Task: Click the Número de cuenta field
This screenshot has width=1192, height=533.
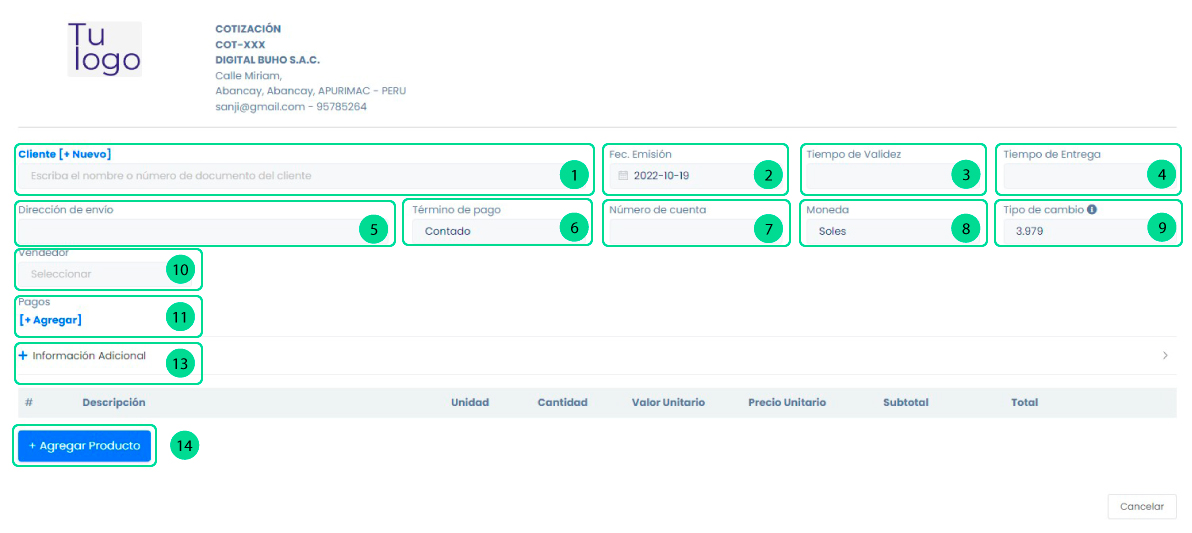Action: 678,231
